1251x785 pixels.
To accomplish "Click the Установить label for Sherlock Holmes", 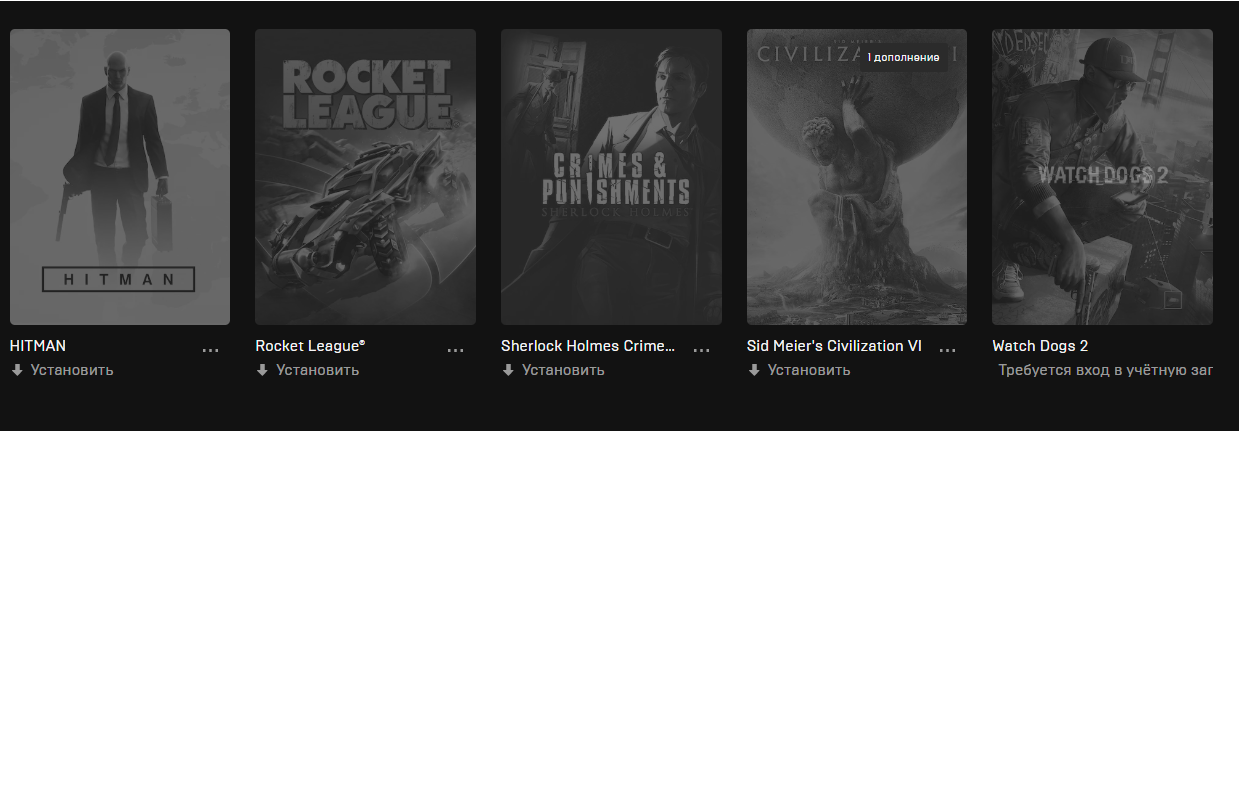I will [563, 370].
